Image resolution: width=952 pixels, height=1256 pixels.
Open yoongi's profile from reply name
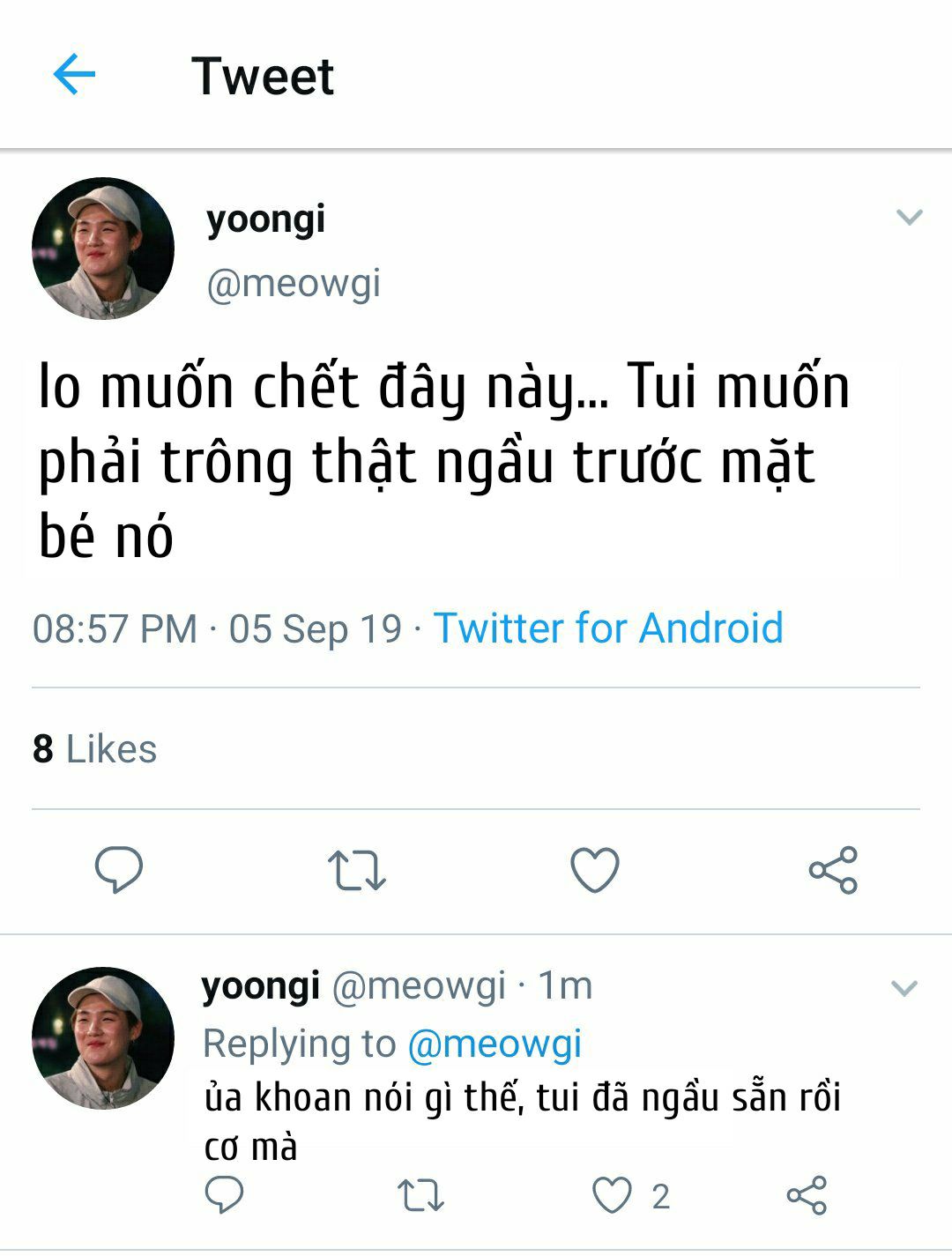[260, 985]
